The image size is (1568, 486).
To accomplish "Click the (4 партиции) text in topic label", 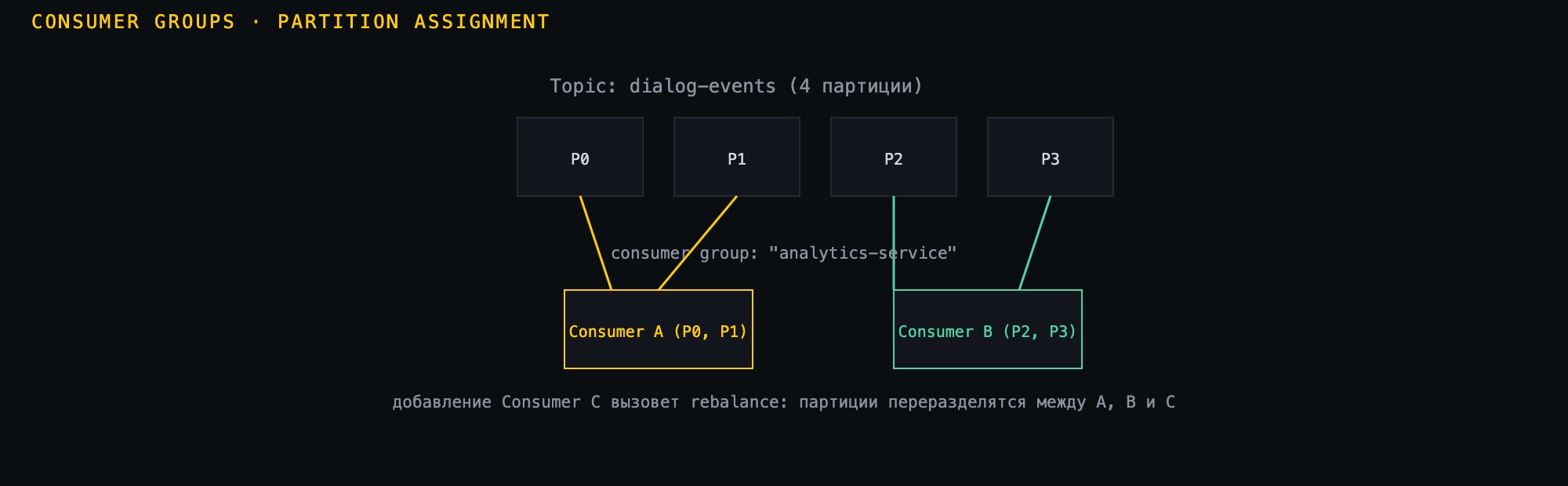I will tap(855, 86).
